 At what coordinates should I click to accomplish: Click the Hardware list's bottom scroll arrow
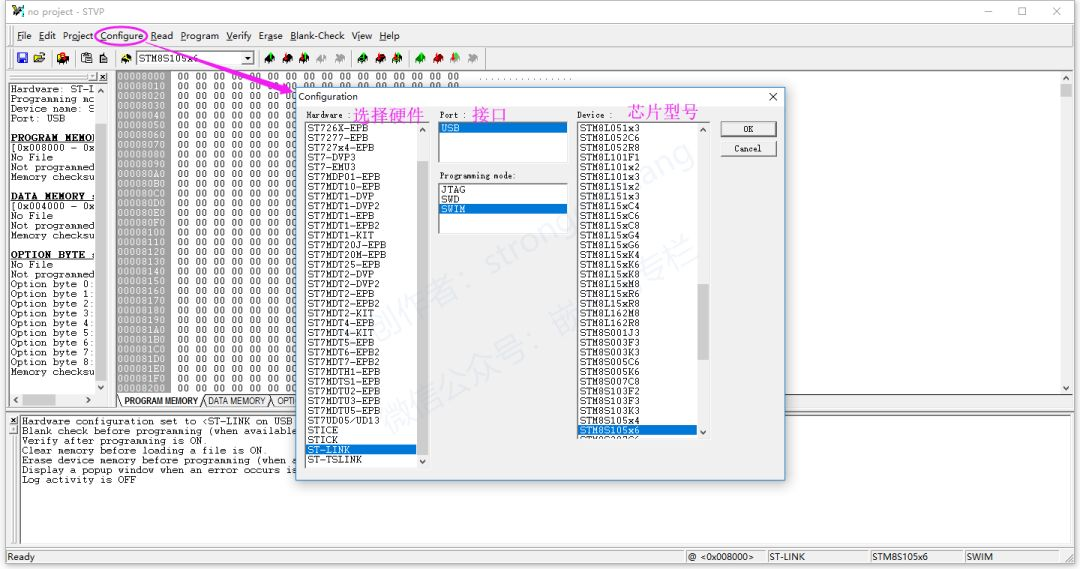click(423, 462)
